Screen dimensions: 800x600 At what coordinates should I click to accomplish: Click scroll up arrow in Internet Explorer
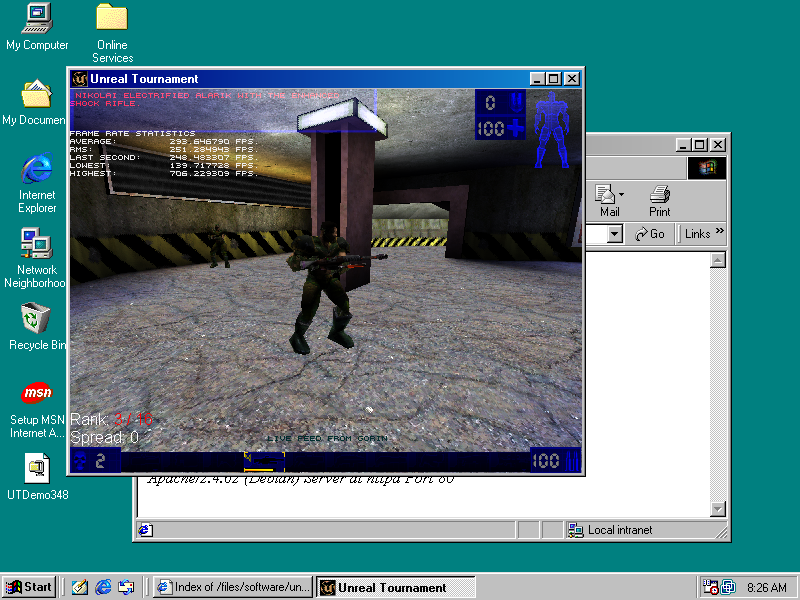[717, 260]
